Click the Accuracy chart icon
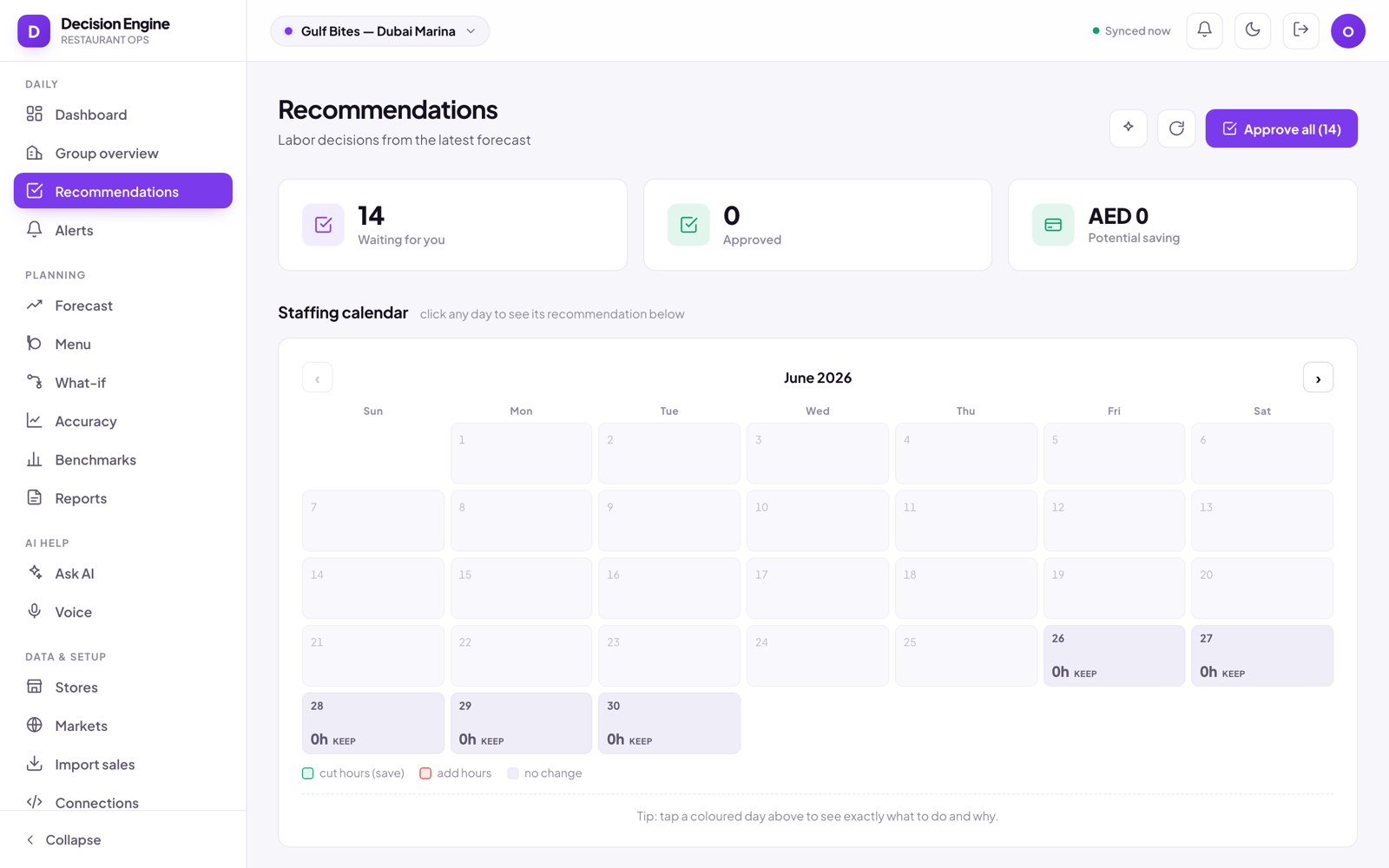The width and height of the screenshot is (1389, 868). click(x=35, y=420)
